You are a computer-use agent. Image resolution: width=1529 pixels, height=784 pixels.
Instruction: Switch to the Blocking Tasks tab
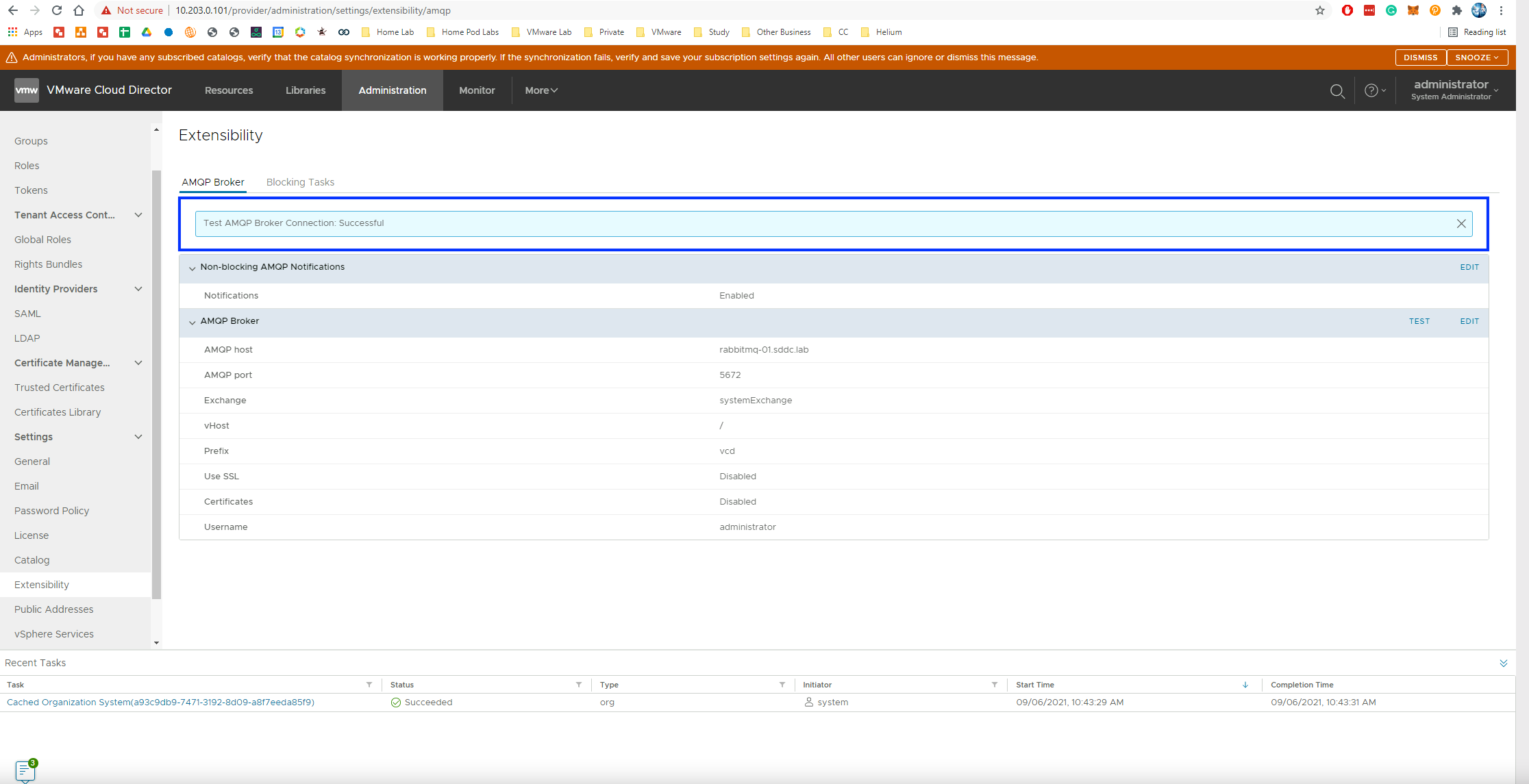300,182
